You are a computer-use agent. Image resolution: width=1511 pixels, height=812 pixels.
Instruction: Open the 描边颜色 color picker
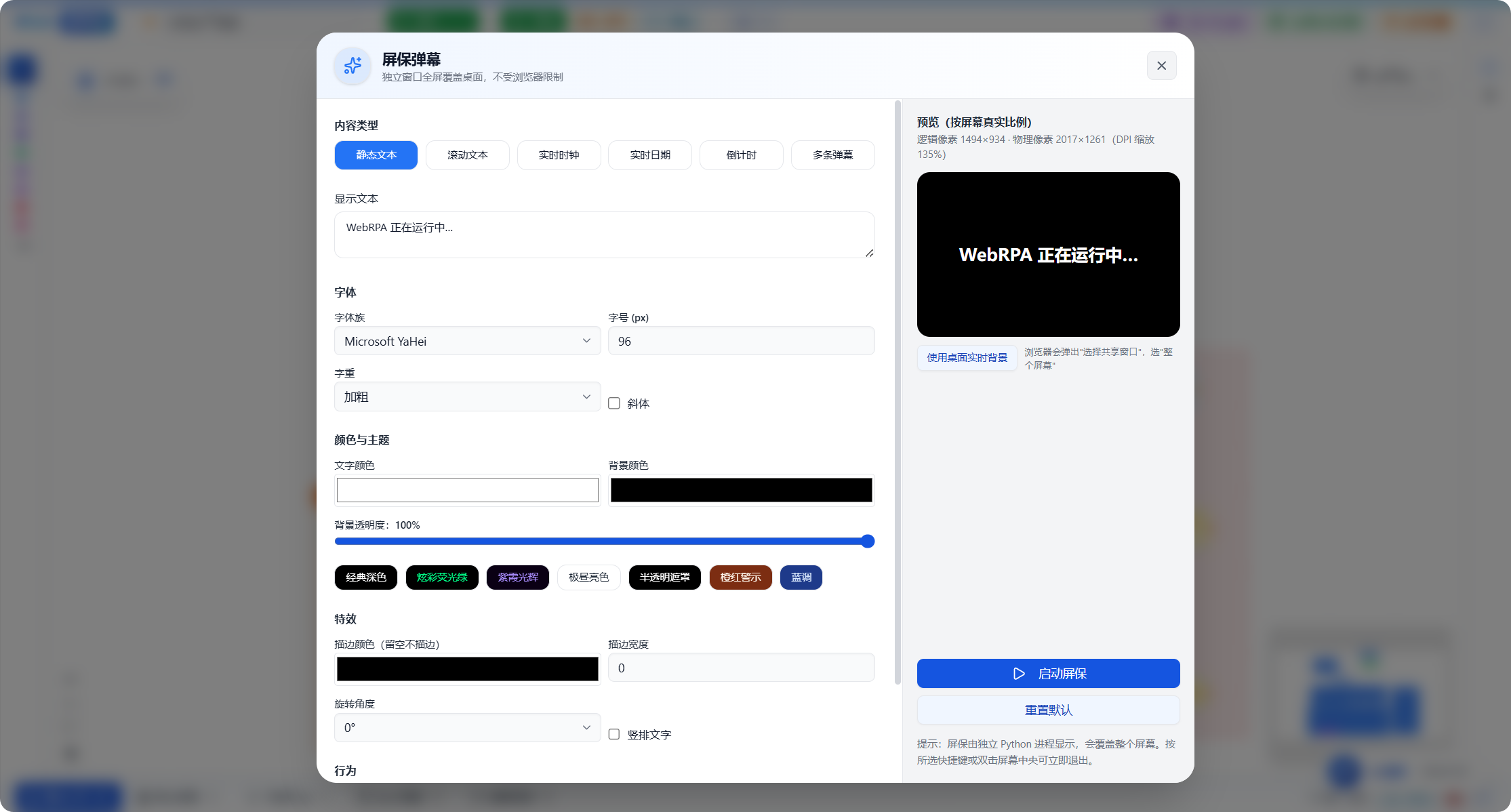(468, 669)
